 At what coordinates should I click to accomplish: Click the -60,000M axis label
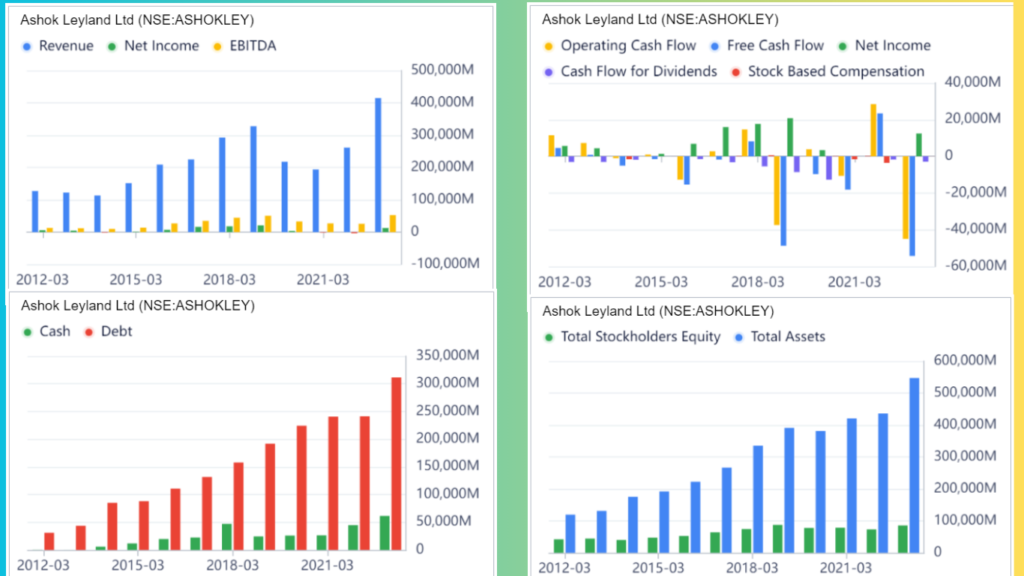click(975, 265)
